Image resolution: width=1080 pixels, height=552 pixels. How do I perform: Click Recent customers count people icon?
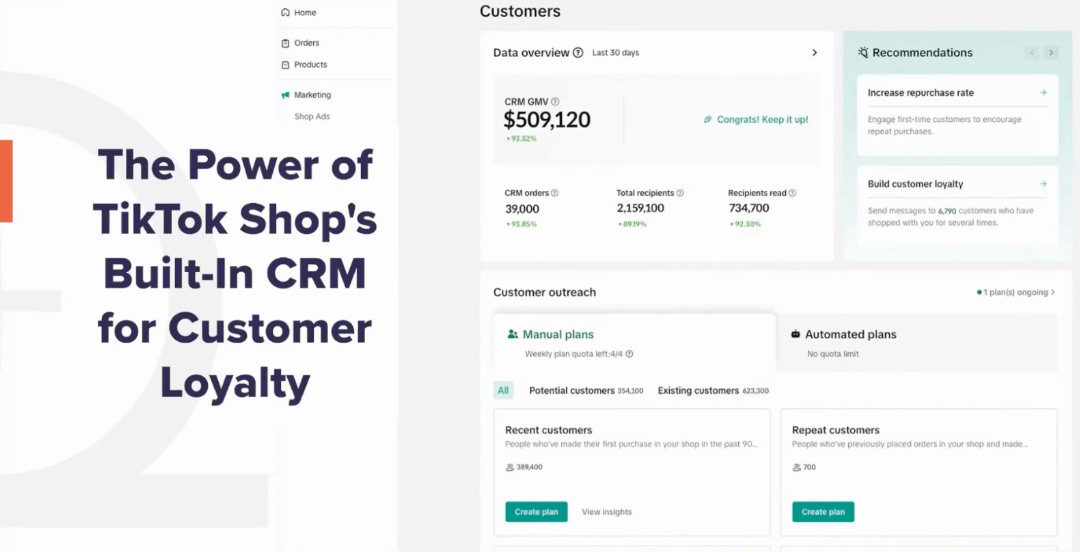(510, 467)
